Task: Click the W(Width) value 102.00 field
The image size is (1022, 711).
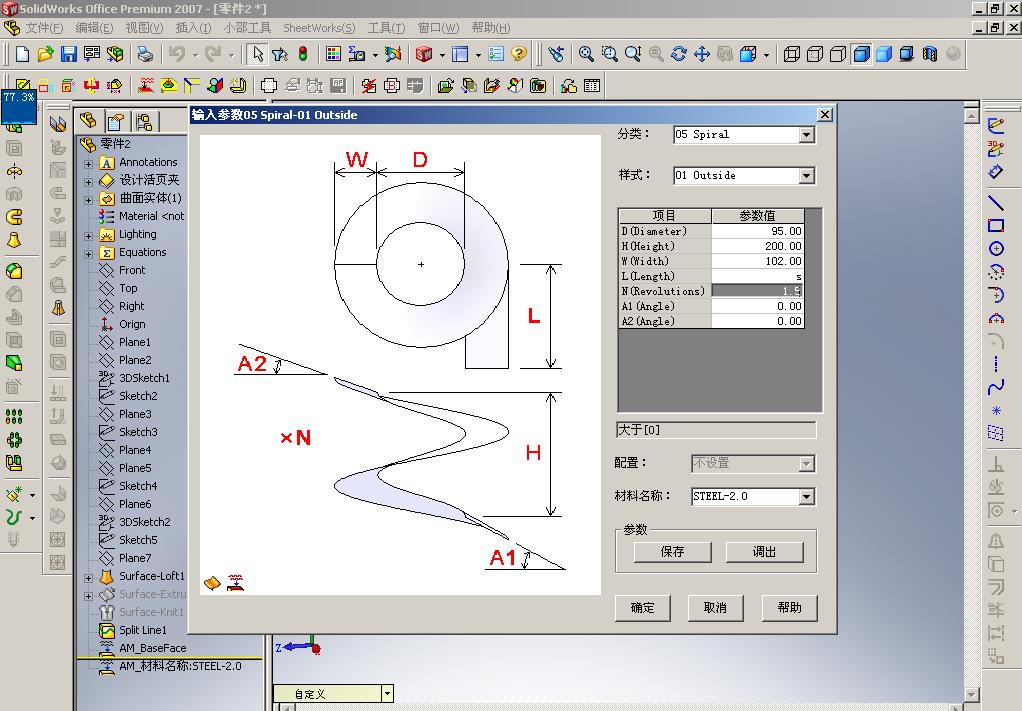Action: tap(757, 261)
